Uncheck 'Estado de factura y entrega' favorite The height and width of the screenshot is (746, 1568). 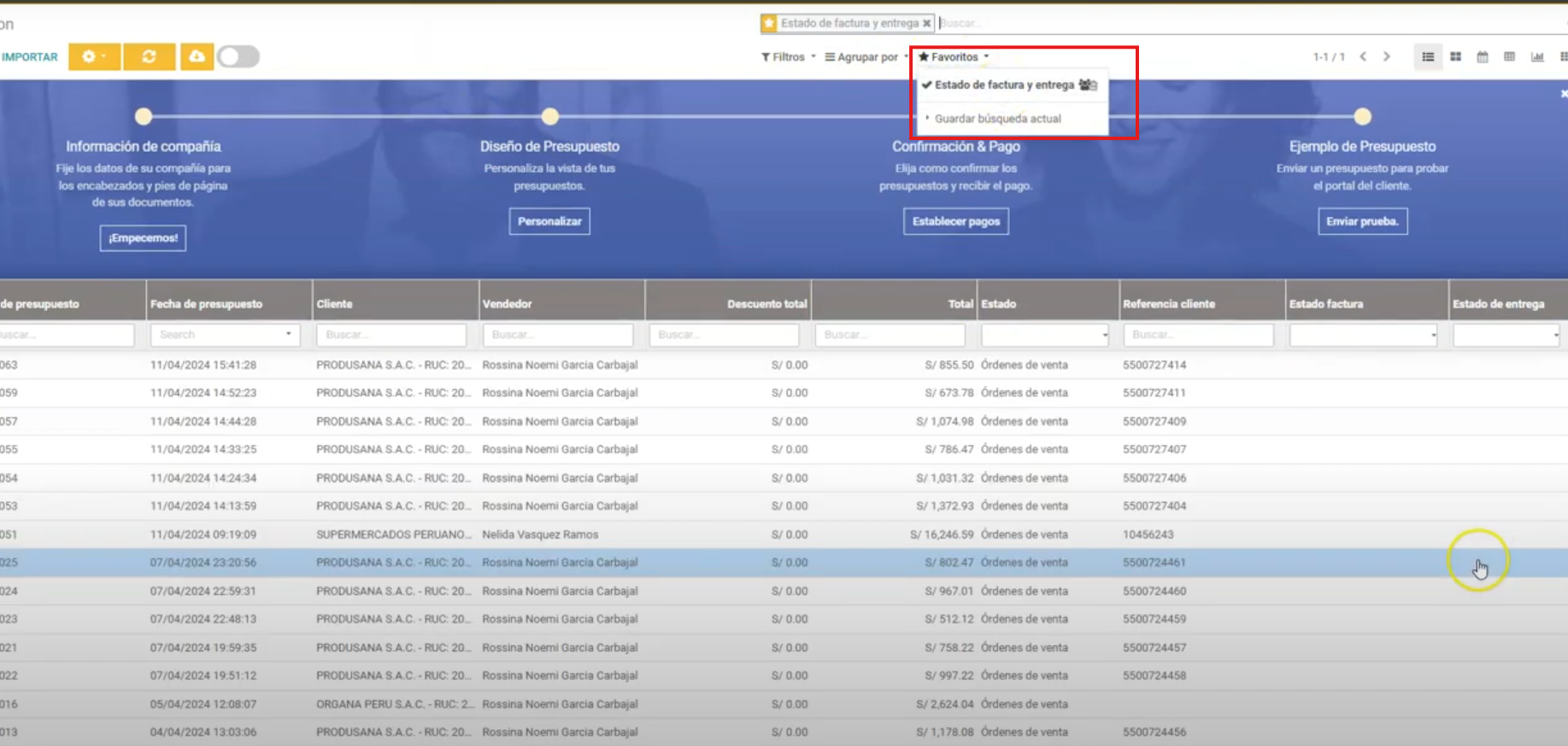click(x=1003, y=85)
